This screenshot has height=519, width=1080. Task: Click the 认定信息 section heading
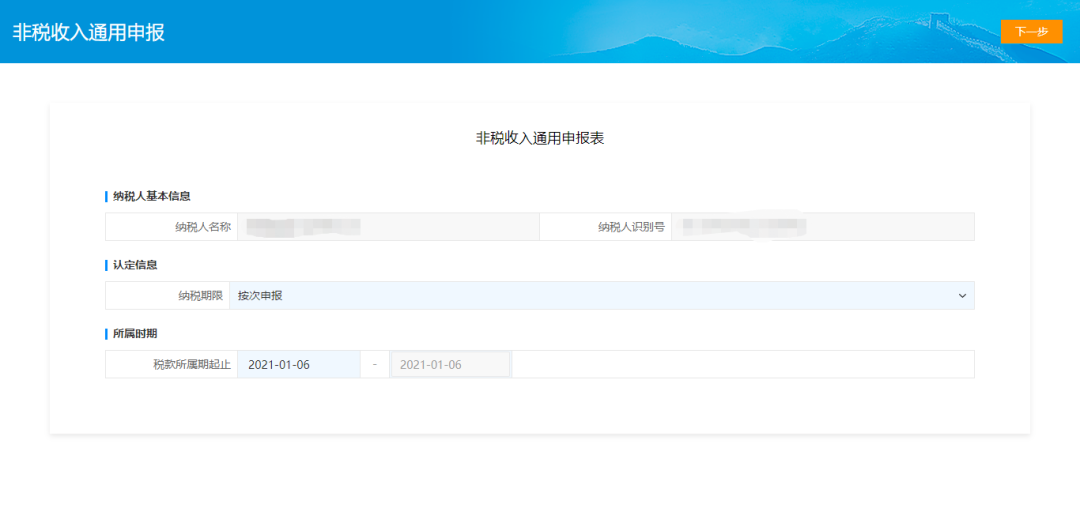click(135, 265)
